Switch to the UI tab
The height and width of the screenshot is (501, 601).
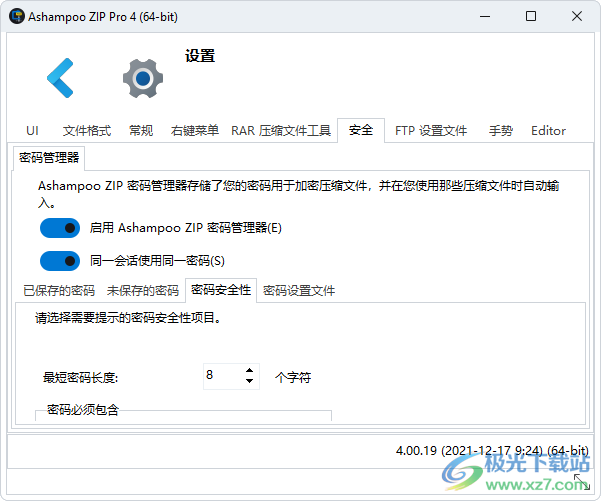click(x=32, y=131)
